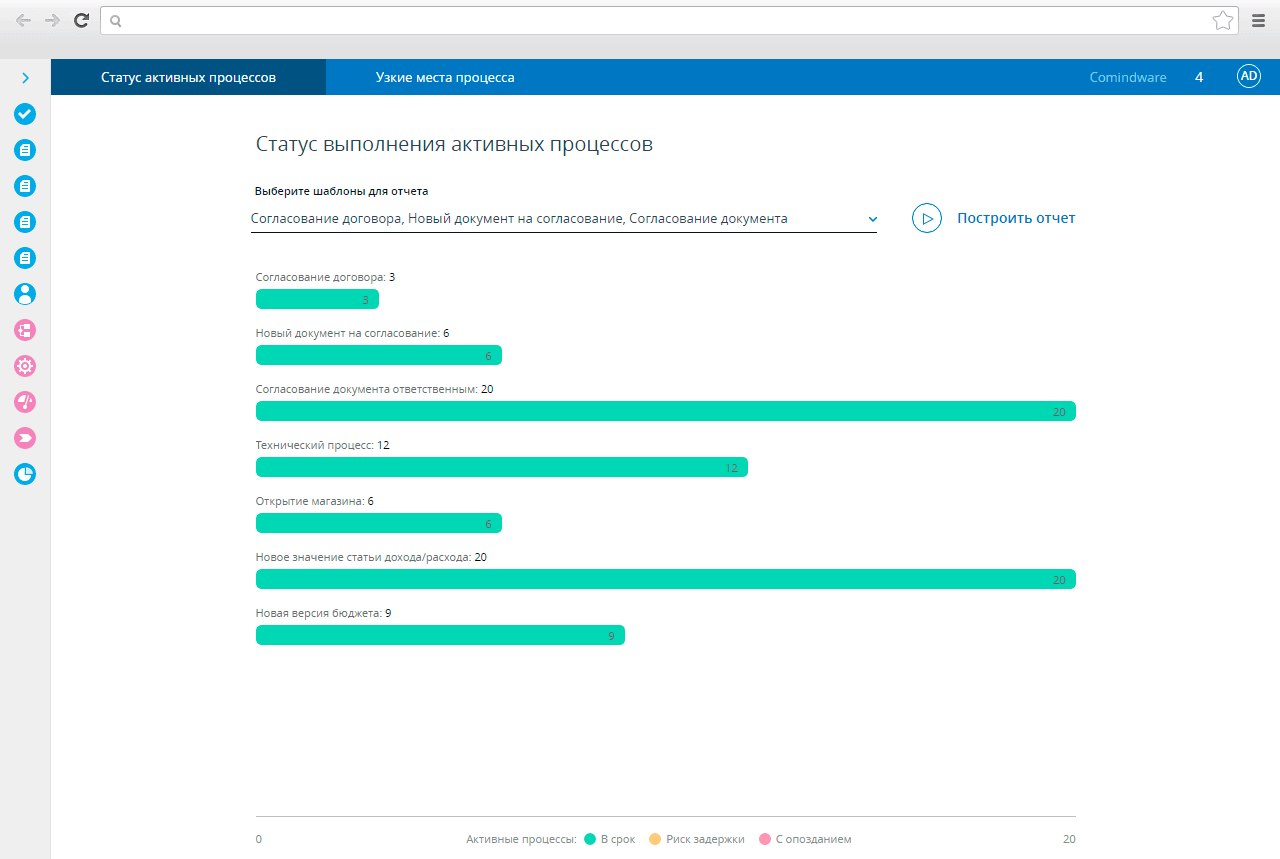Open the pink gear settings icon

(25, 366)
